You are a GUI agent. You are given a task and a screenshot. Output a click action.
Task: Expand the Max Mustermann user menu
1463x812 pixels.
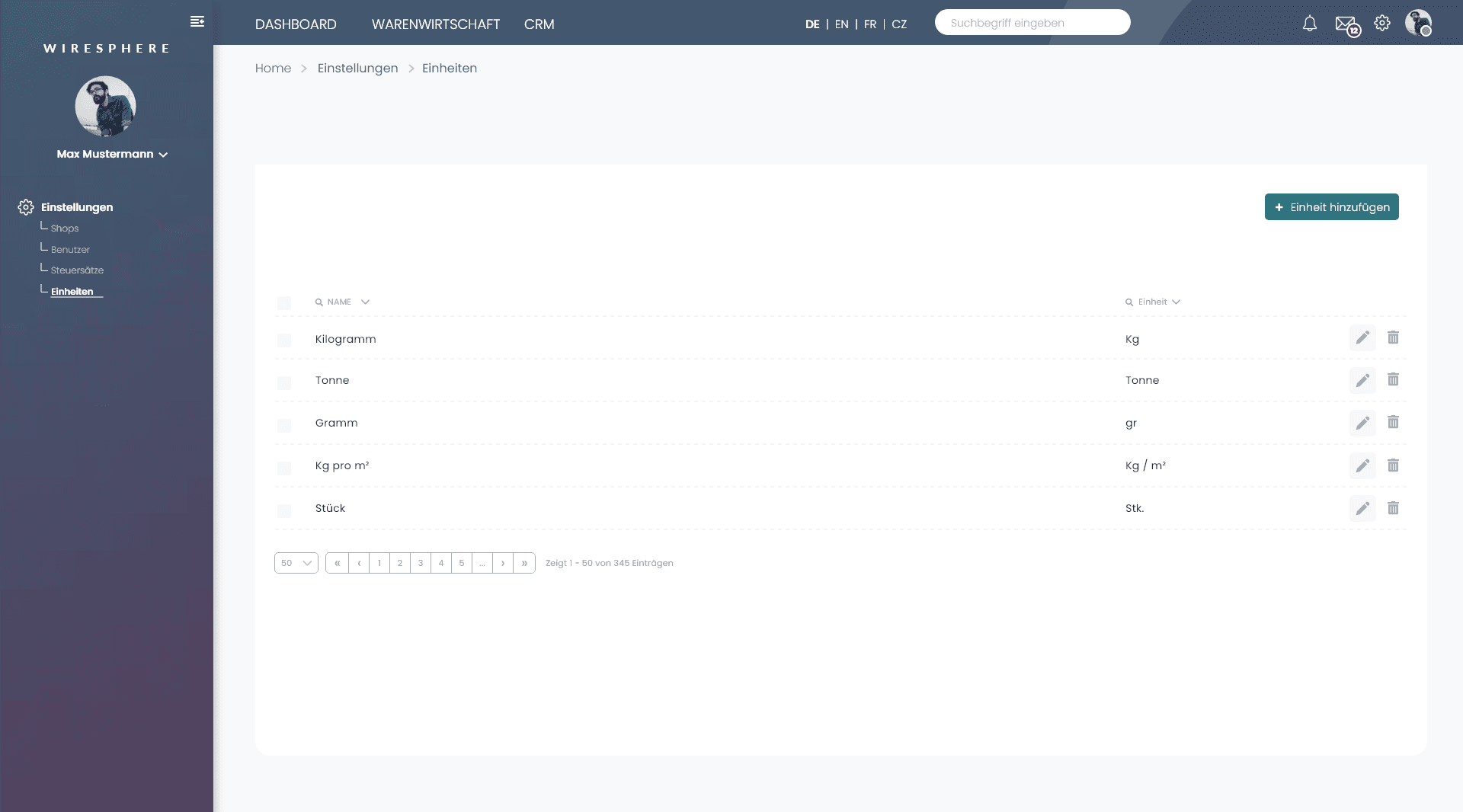point(112,154)
